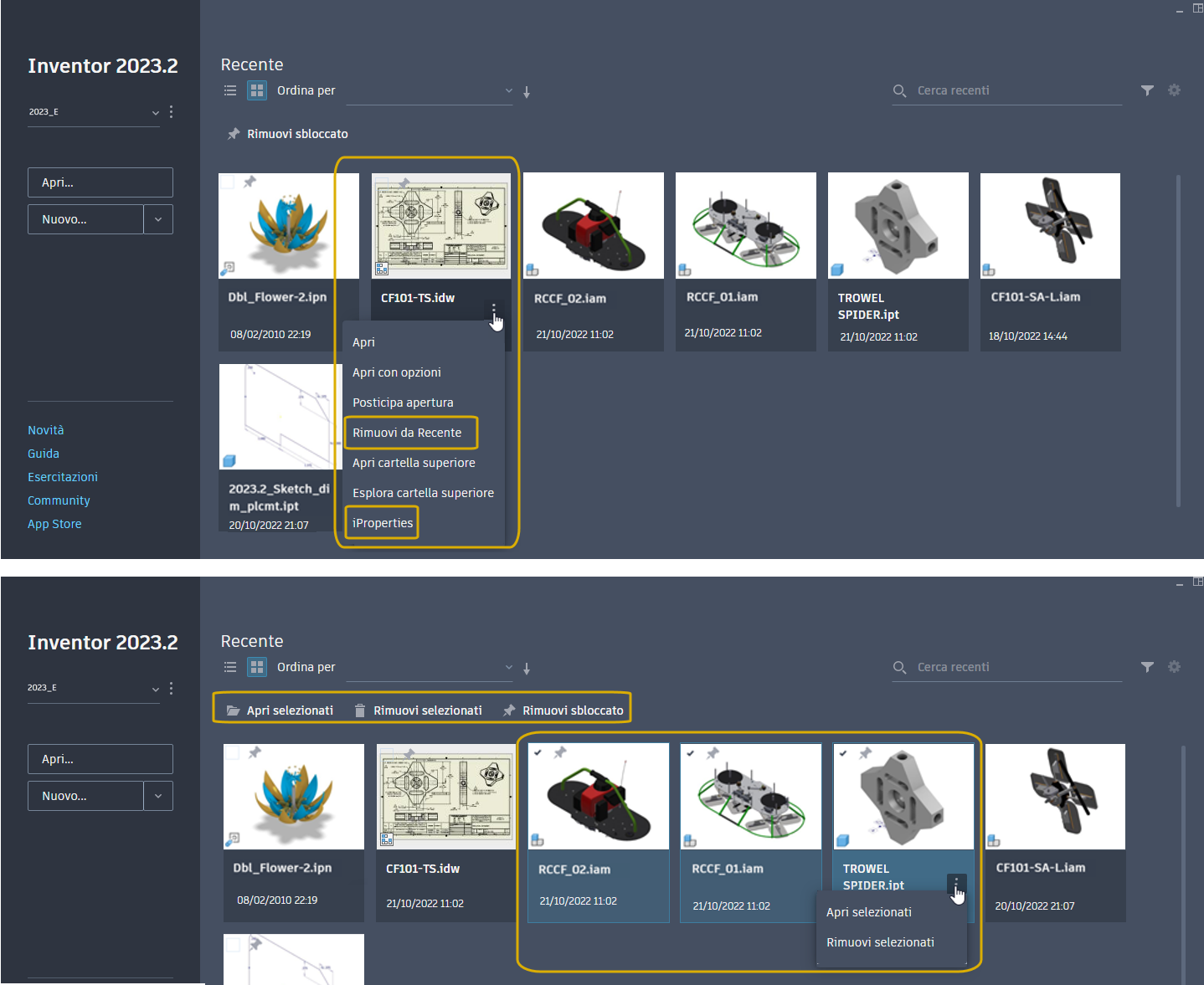The height and width of the screenshot is (985, 1204).
Task: Open the Guida link
Action: [44, 454]
